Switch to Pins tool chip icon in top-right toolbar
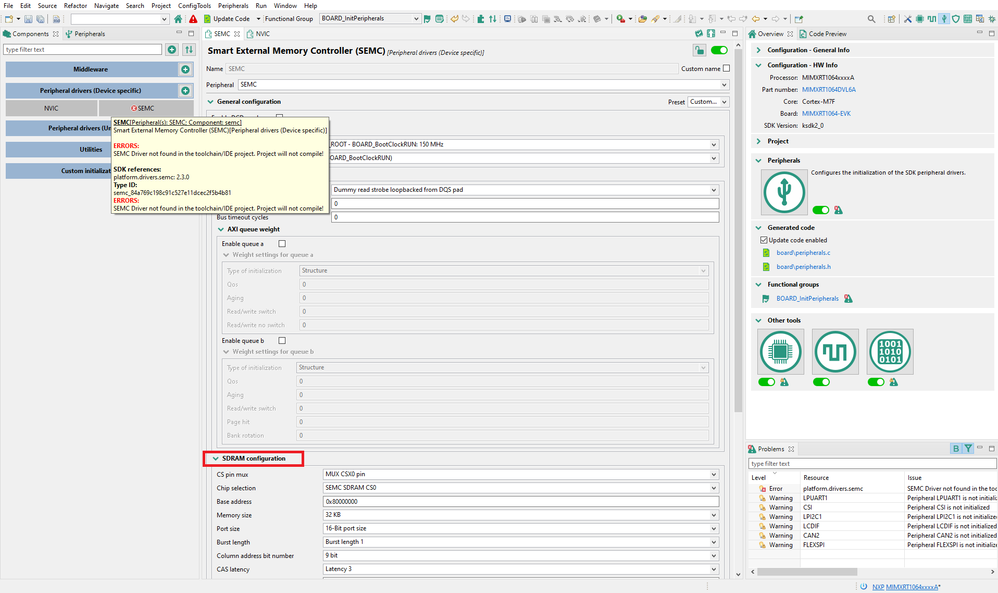 click(920, 19)
